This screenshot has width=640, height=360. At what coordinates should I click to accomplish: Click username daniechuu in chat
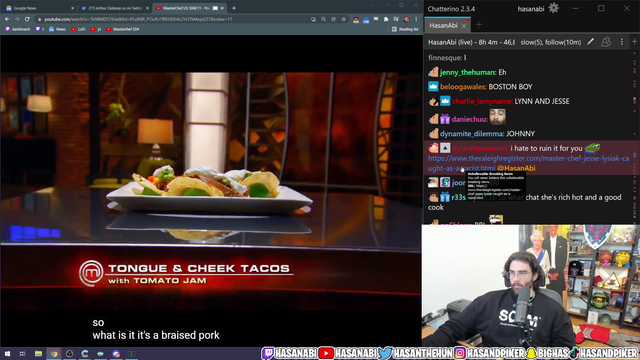coord(469,119)
